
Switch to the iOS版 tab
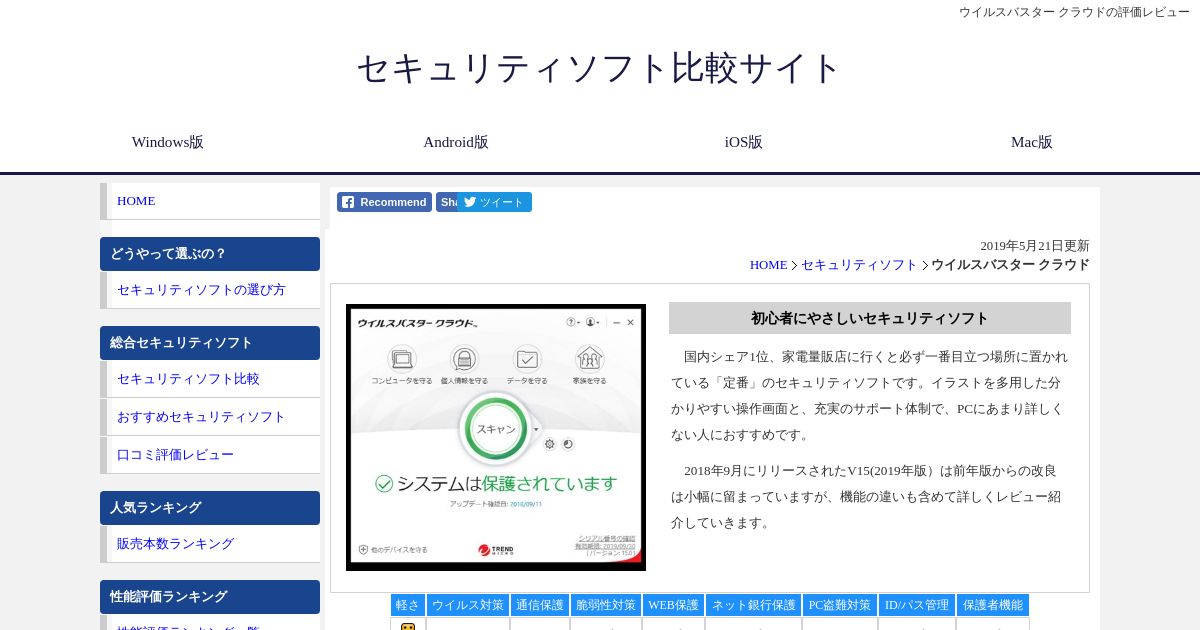pyautogui.click(x=744, y=142)
